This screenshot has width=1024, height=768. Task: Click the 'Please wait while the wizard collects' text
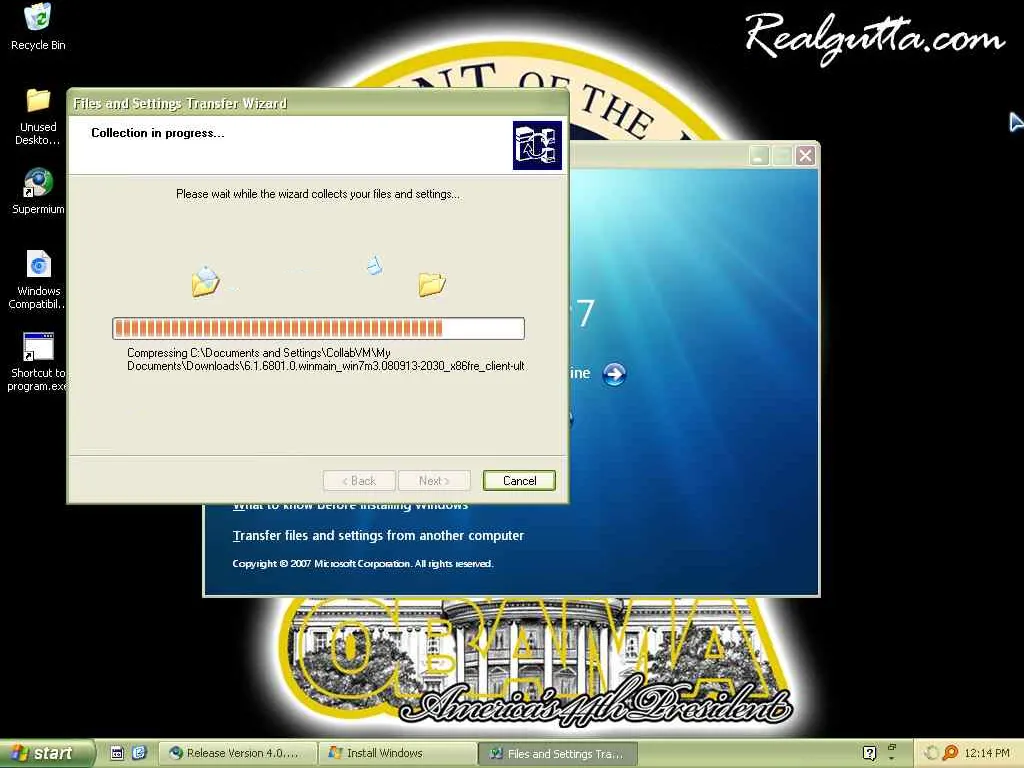[x=317, y=194]
